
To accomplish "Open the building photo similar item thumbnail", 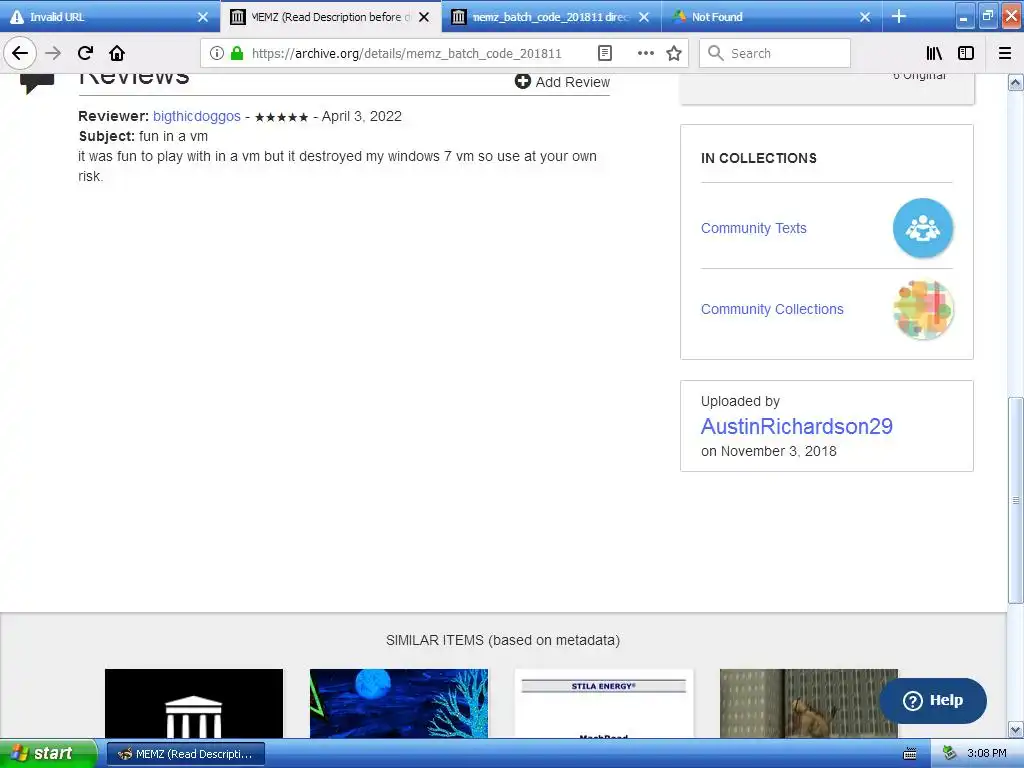I will coord(808,703).
